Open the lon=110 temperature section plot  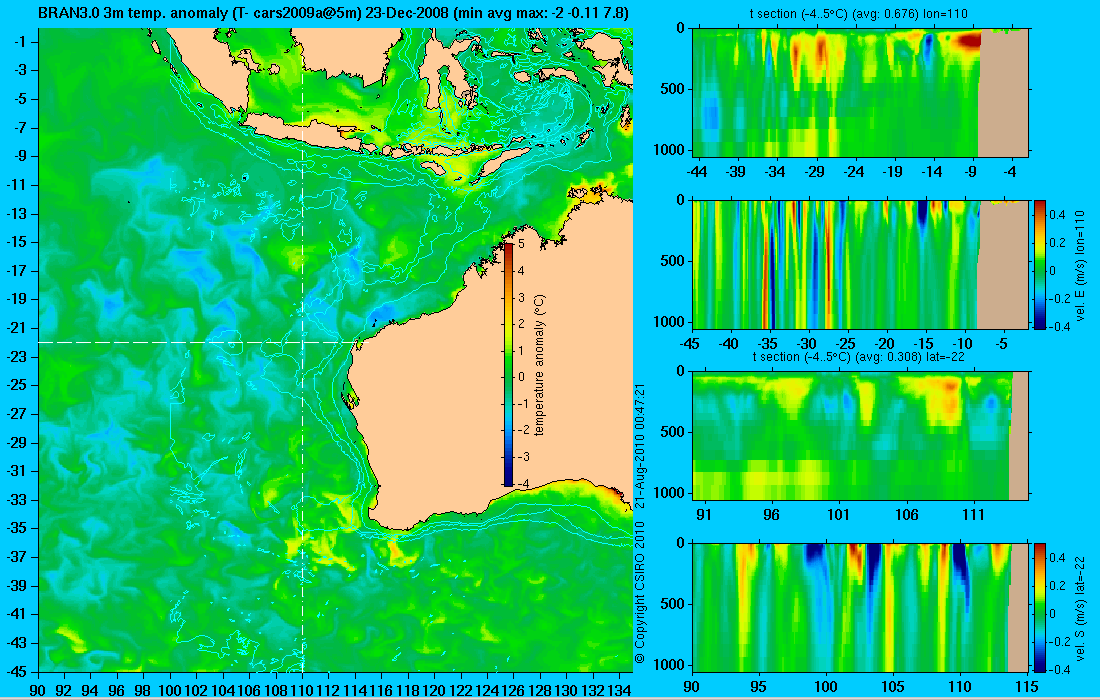[860, 92]
